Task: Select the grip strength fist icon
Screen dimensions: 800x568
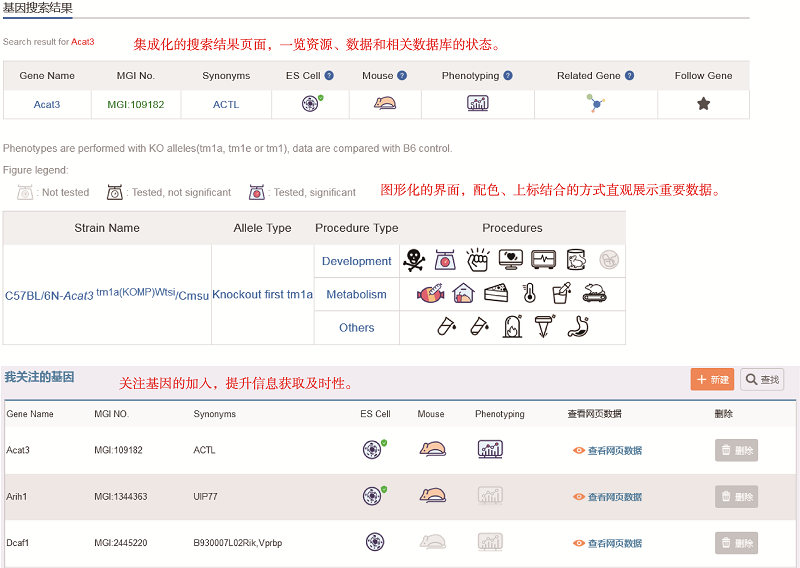Action: point(478,260)
